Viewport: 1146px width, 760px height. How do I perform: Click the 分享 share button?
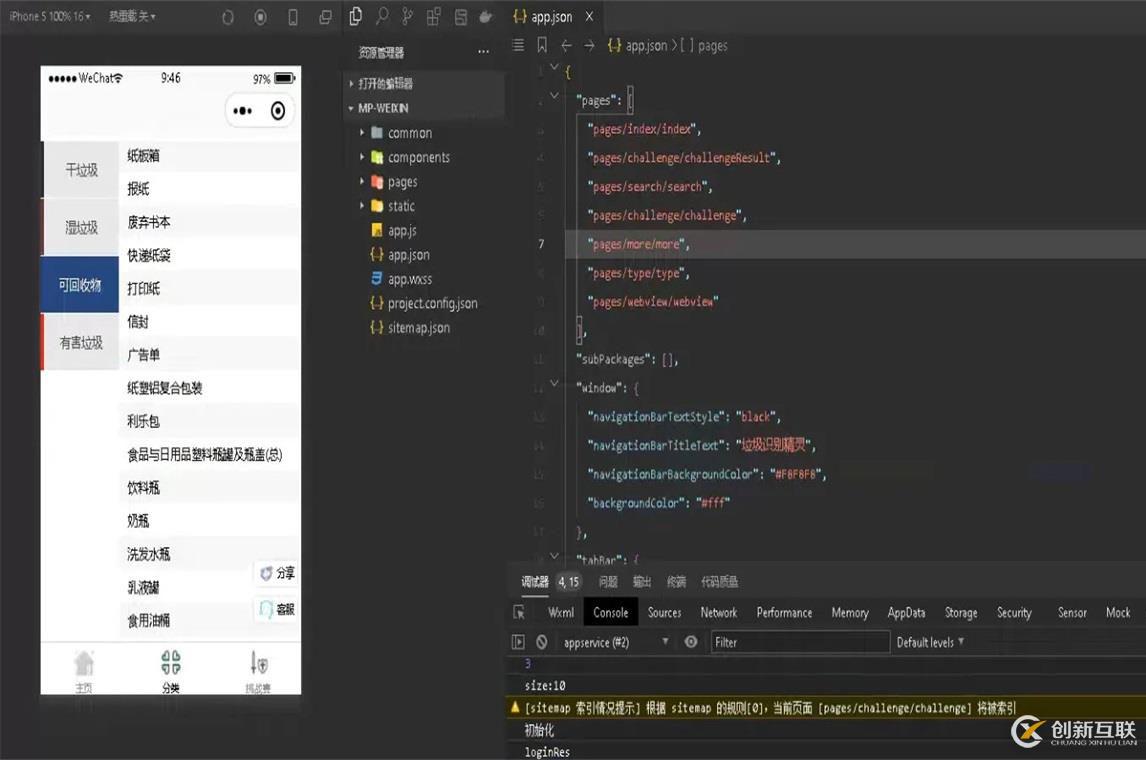(277, 573)
